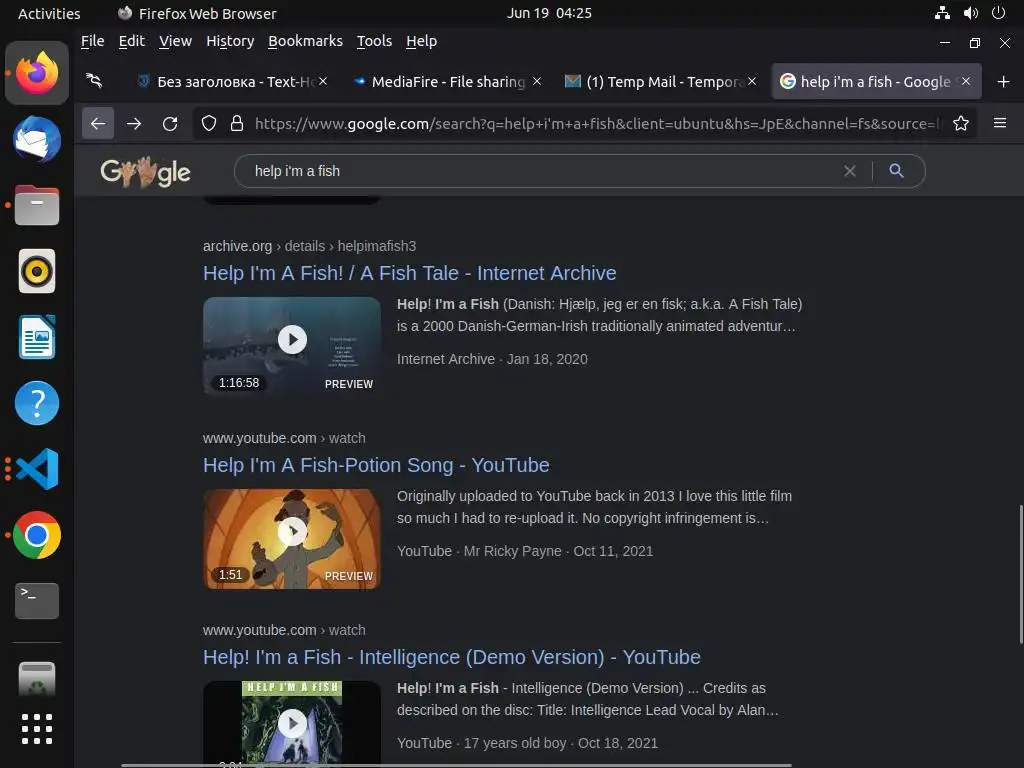Open the View menu
This screenshot has height=768, width=1024.
[175, 41]
